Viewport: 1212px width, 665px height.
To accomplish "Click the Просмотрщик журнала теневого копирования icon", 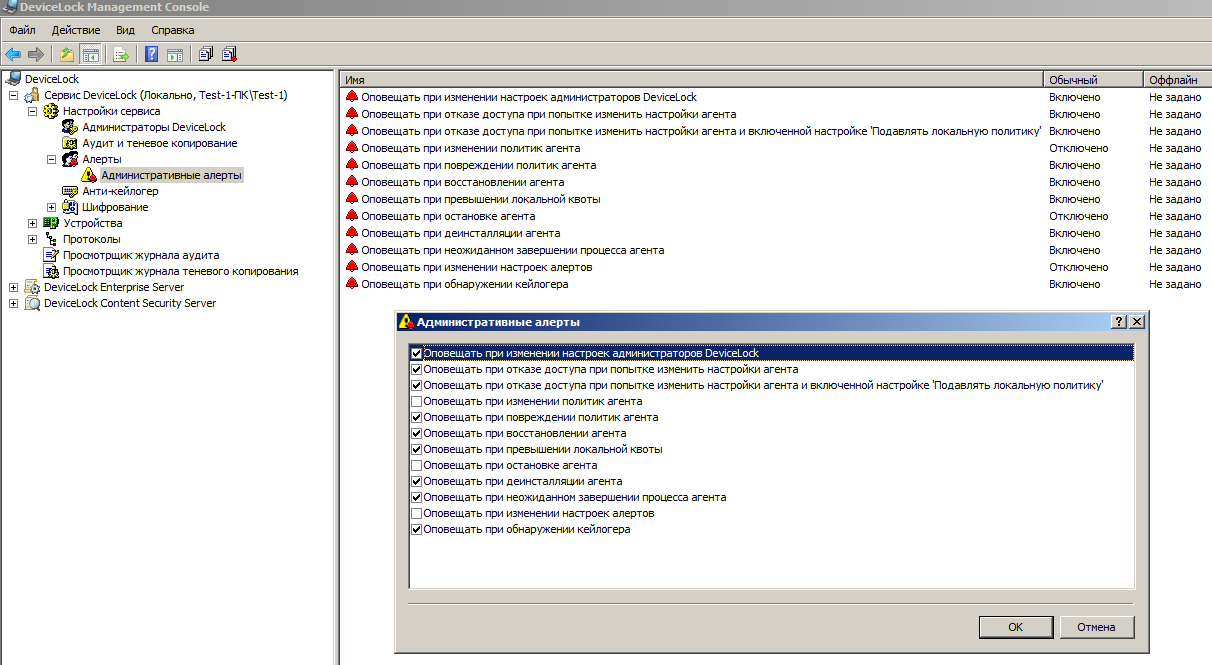I will coord(51,271).
